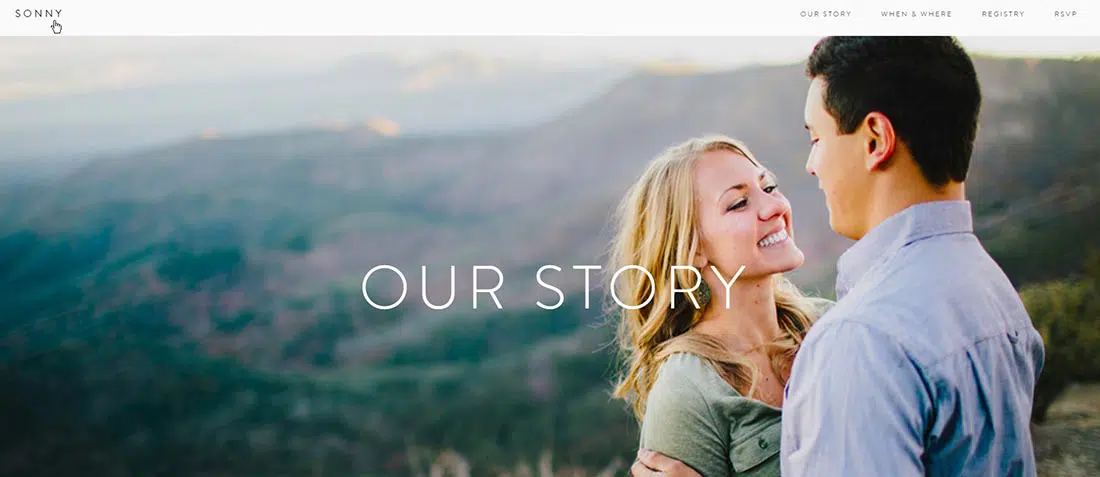
Task: View gift list via the REGISTRY link
Action: pos(1003,14)
